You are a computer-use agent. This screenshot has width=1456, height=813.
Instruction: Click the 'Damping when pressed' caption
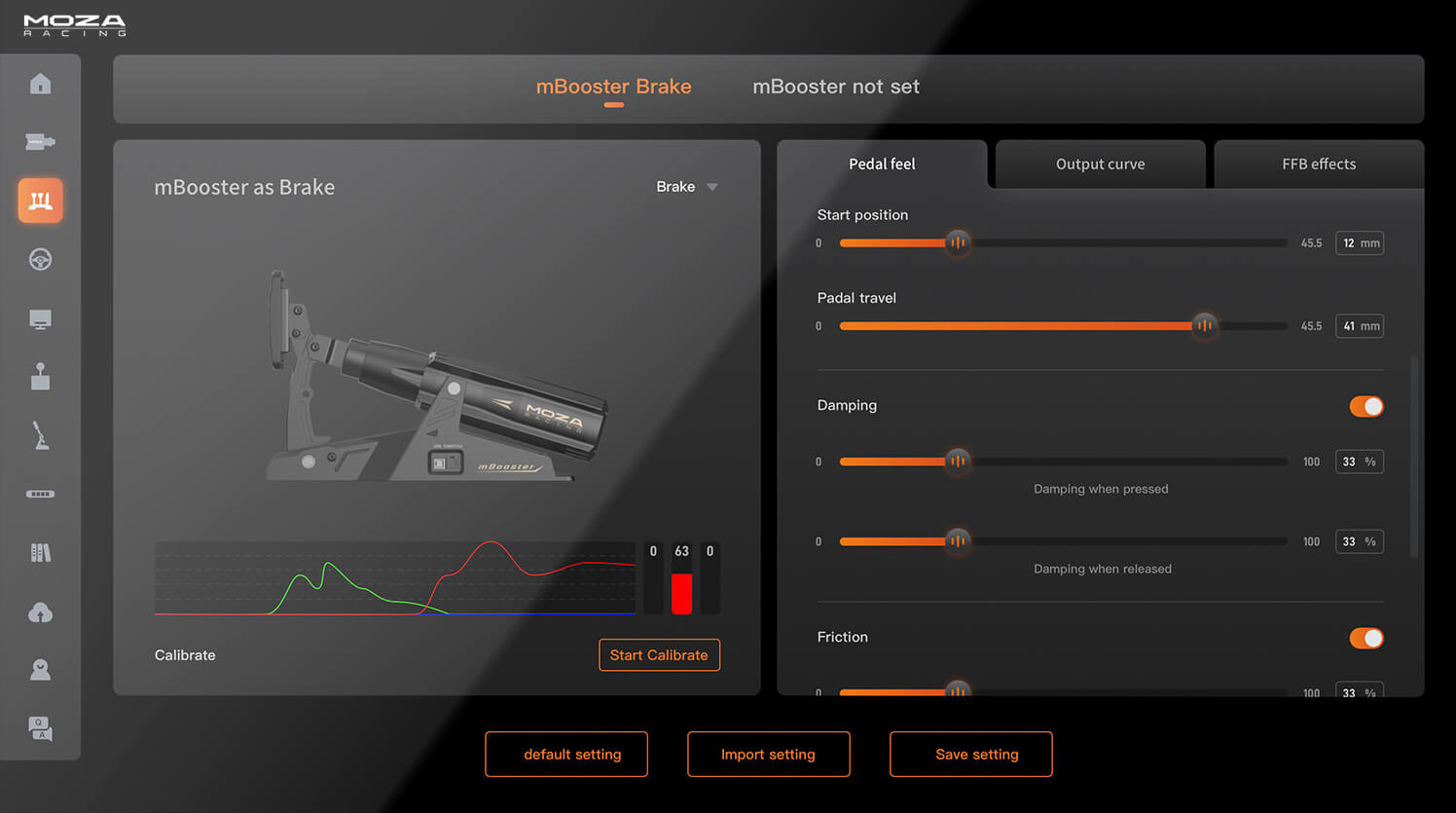pyautogui.click(x=1101, y=489)
